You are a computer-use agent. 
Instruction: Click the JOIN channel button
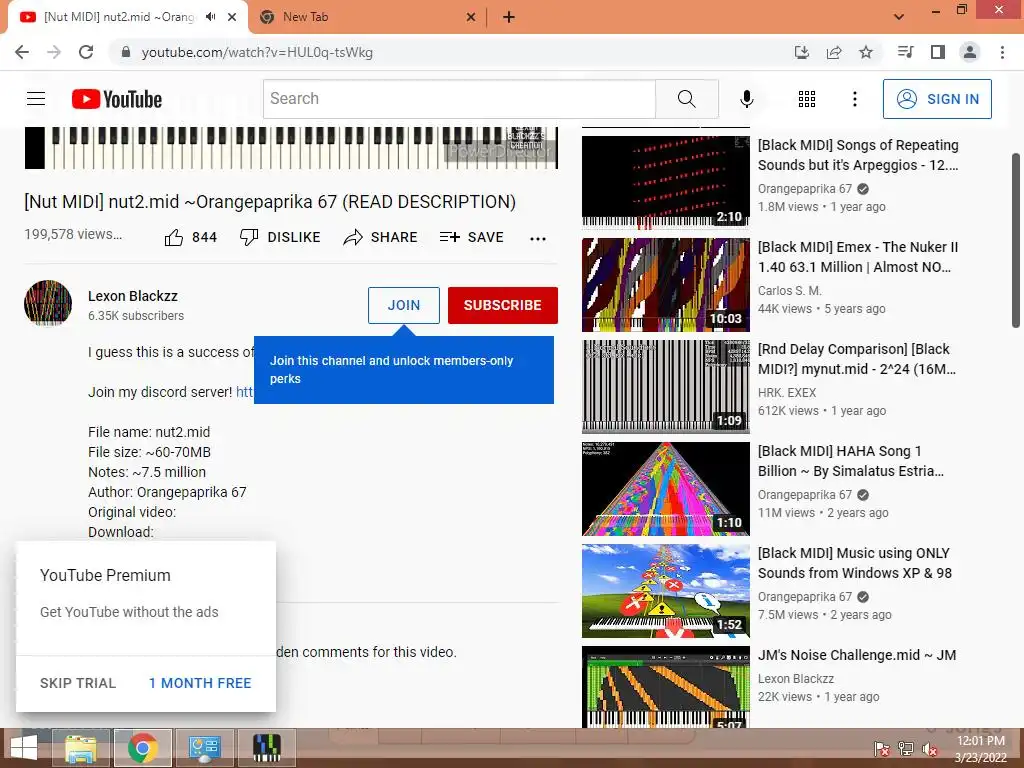coord(404,305)
